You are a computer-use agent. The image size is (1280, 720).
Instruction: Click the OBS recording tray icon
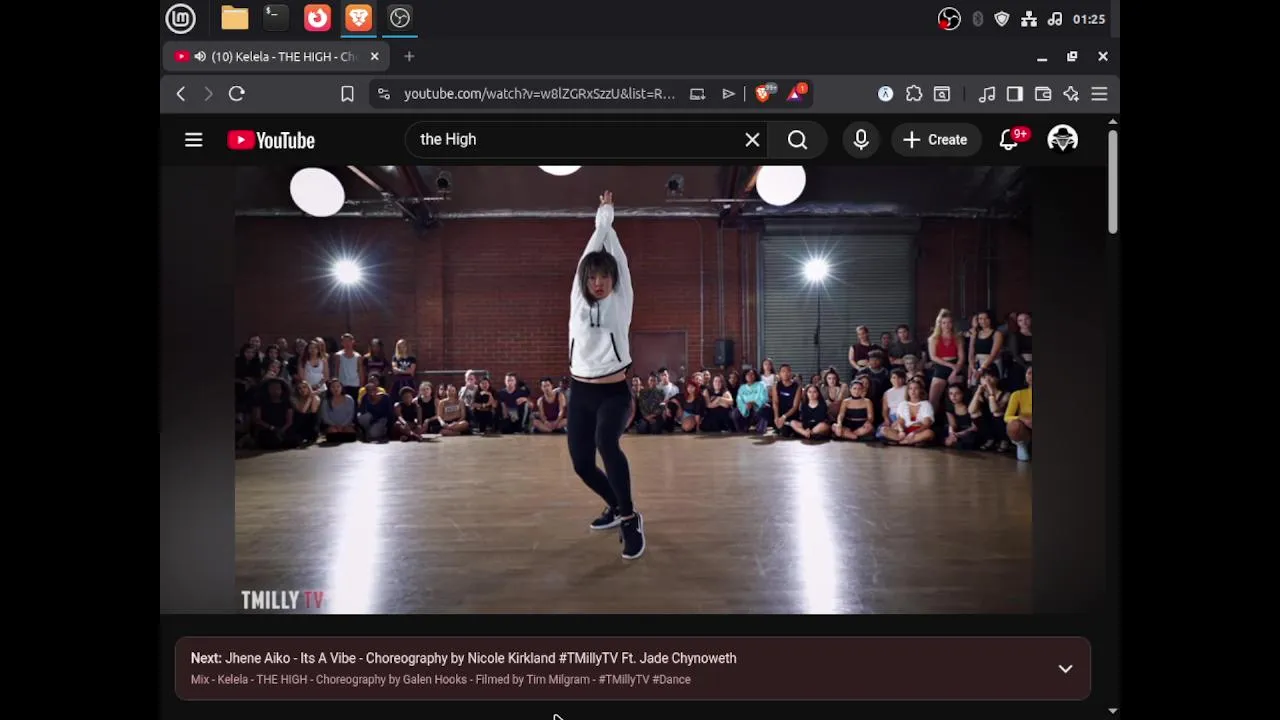point(949,19)
